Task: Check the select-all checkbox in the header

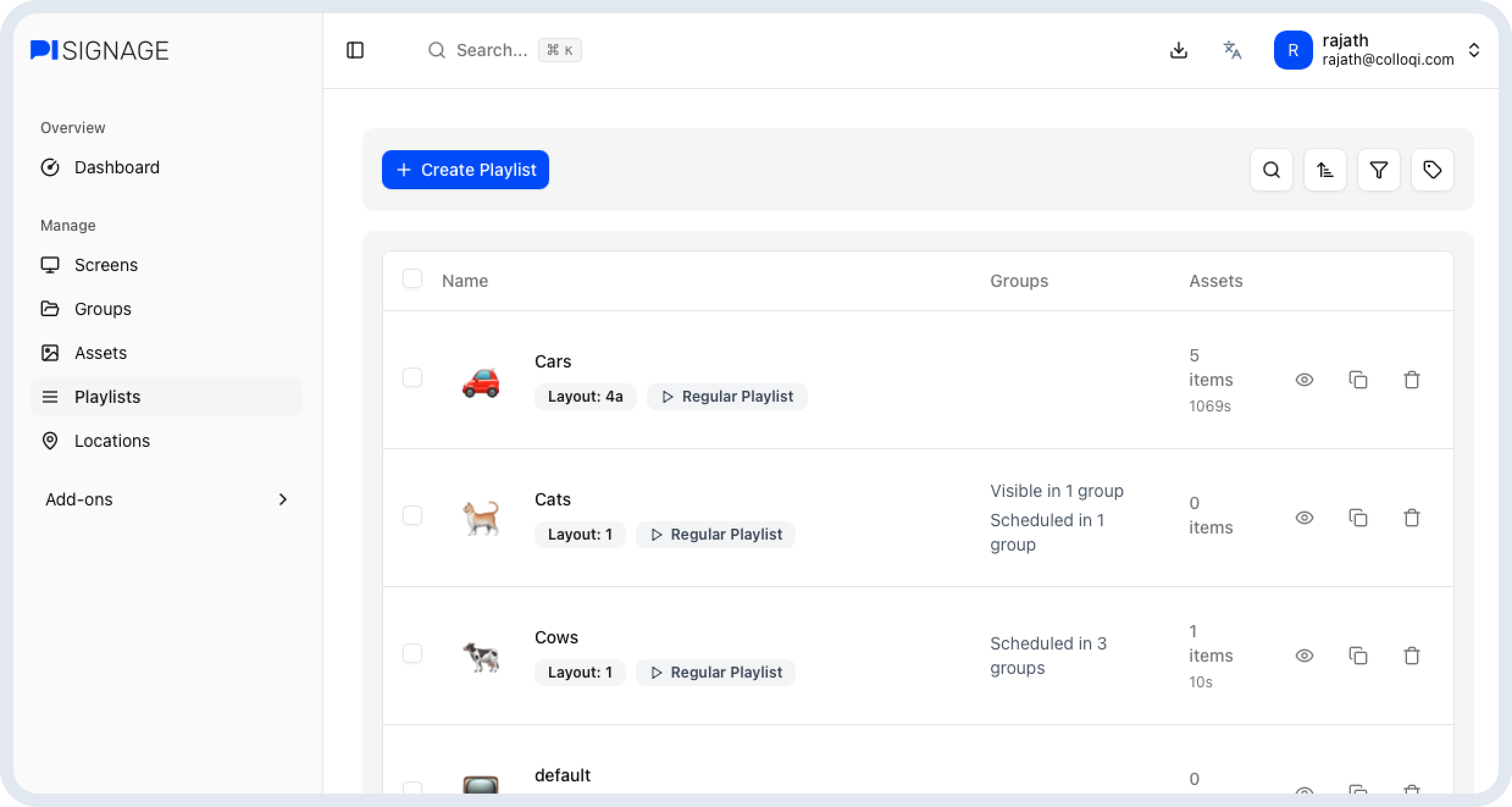Action: (412, 279)
